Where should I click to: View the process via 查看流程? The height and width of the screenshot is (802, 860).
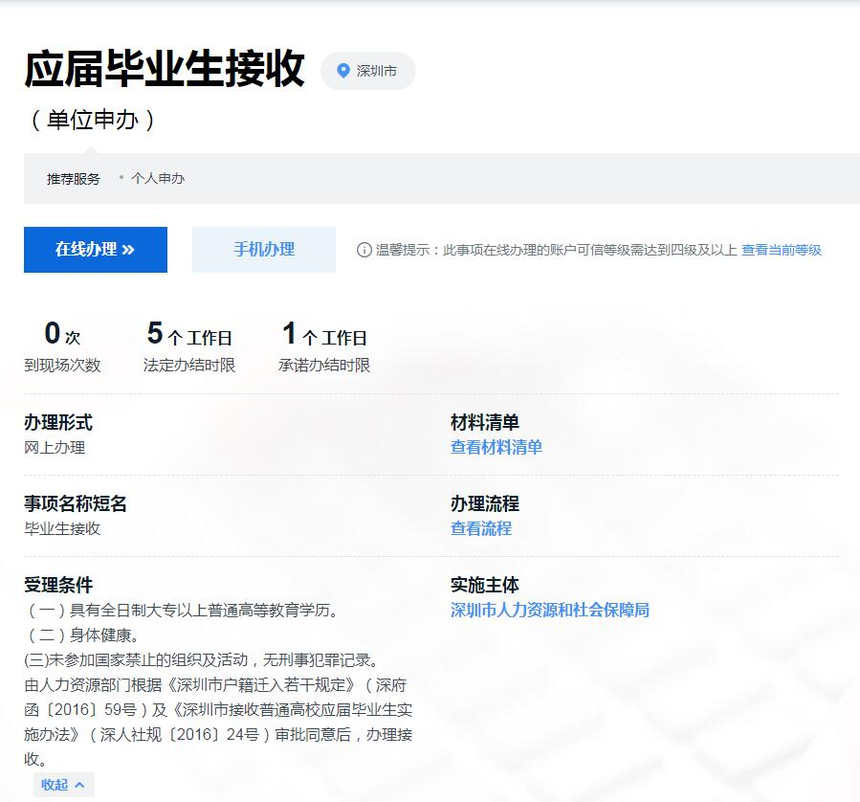481,528
